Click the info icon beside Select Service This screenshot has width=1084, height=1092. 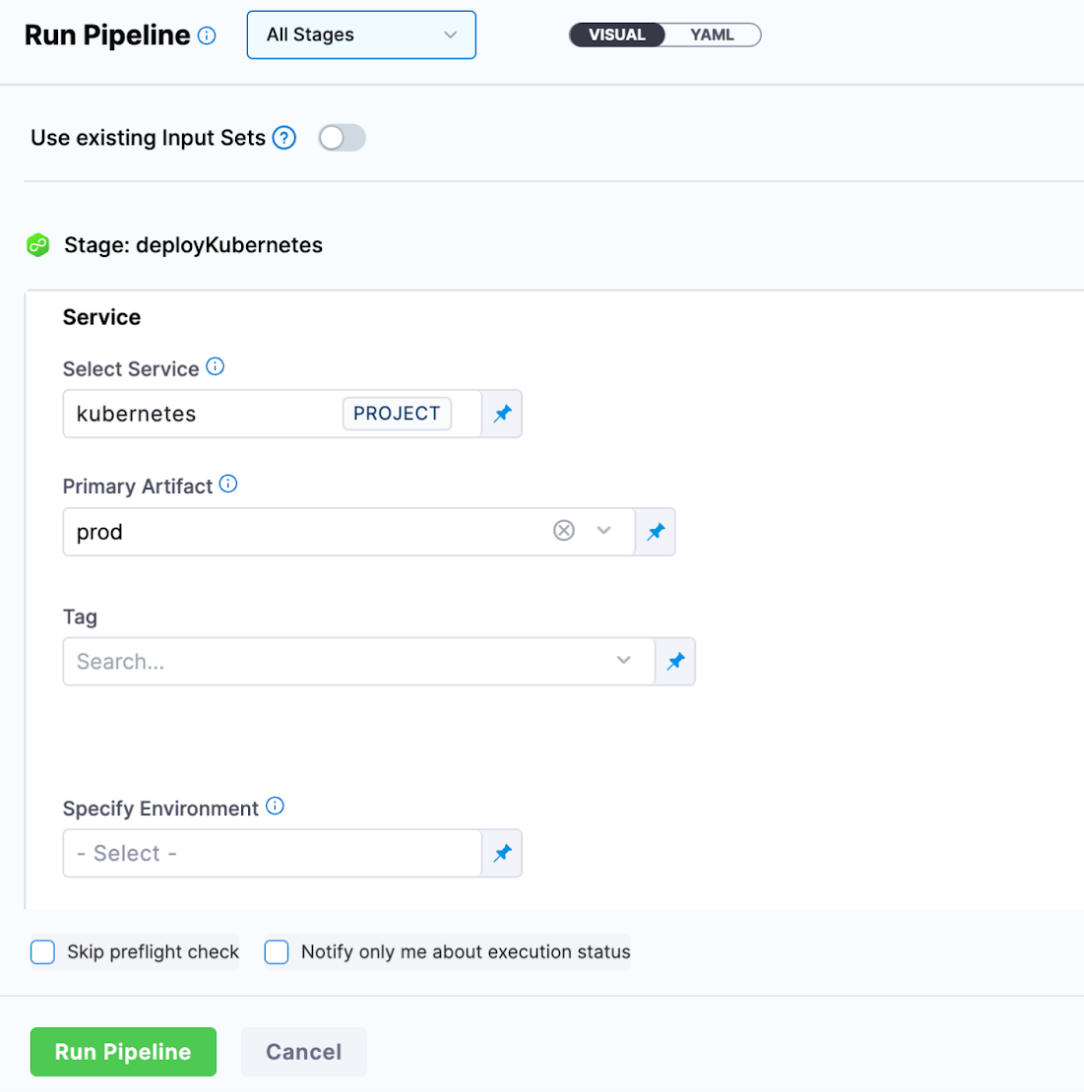tap(215, 367)
